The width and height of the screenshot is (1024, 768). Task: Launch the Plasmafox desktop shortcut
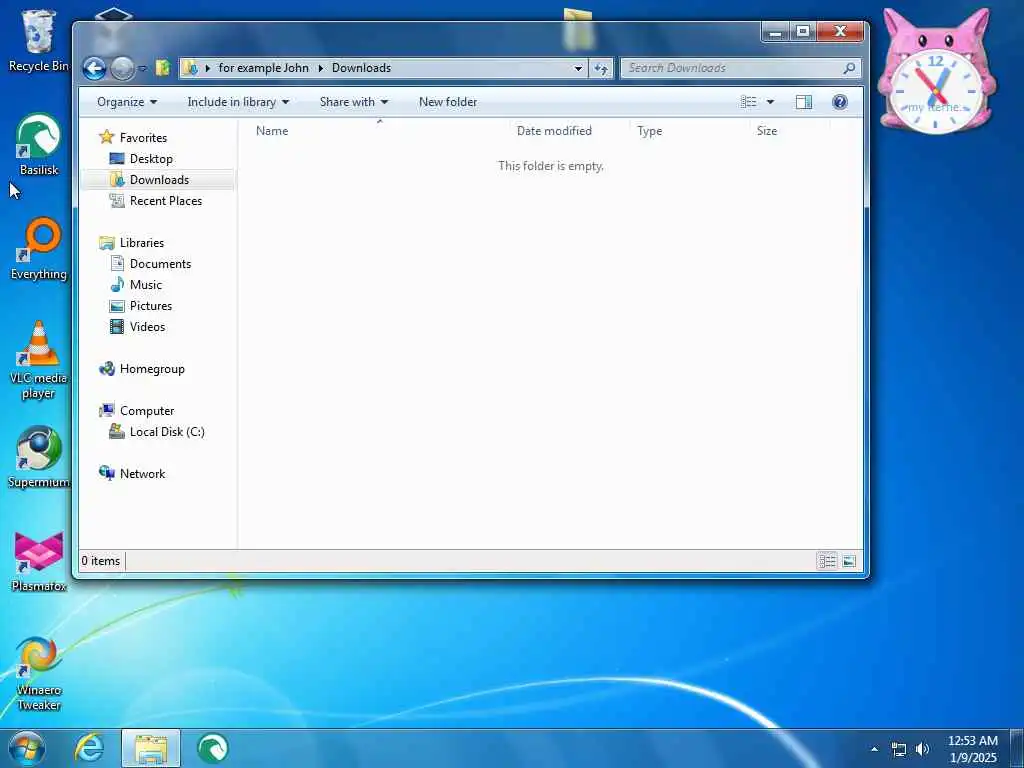point(39,562)
